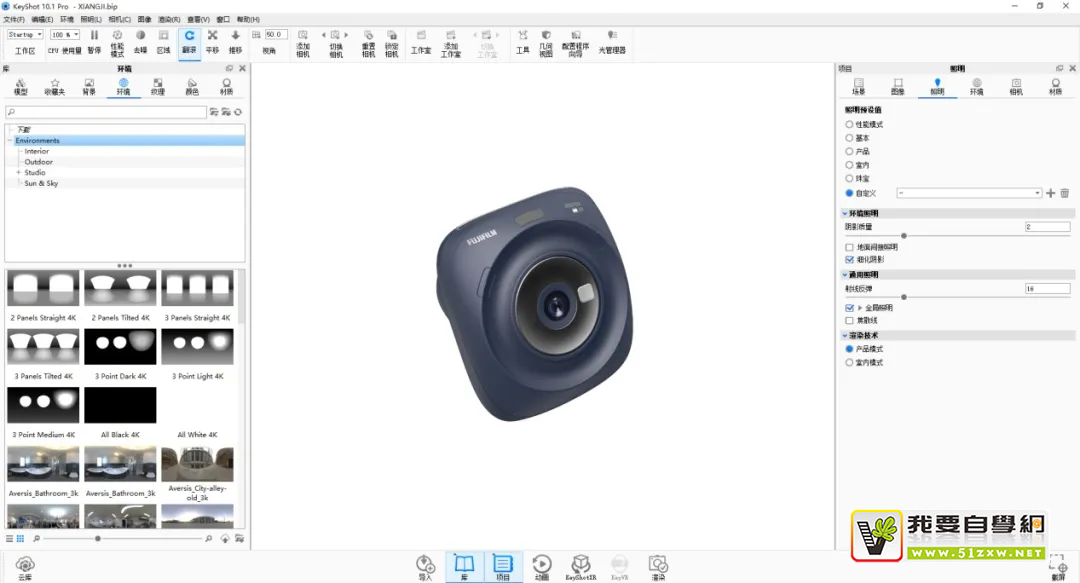Select the Interior Mode (室内模式) radio button

click(849, 363)
